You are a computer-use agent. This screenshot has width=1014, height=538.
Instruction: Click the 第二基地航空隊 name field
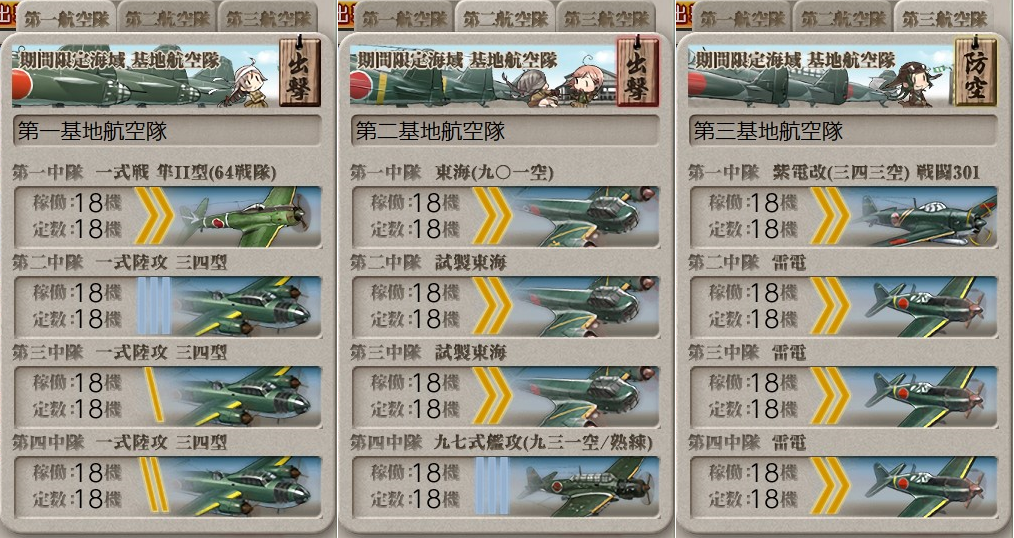(x=505, y=131)
